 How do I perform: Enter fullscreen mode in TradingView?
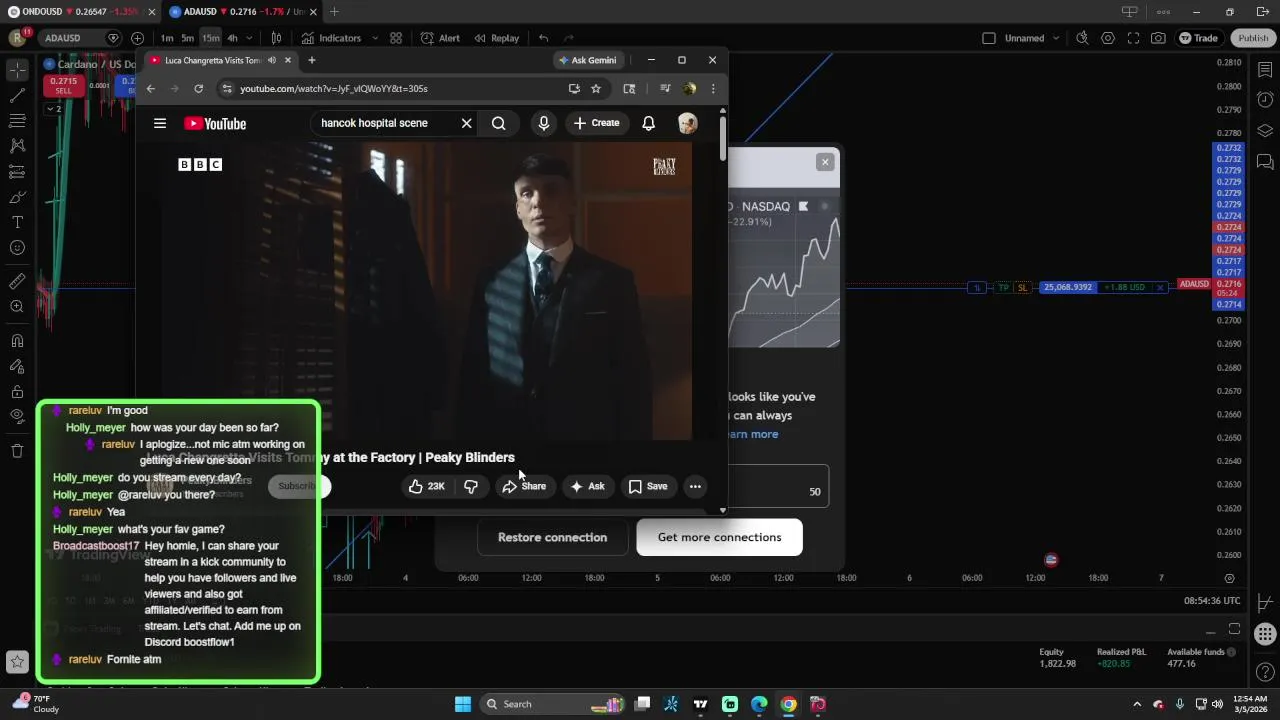tap(1133, 38)
